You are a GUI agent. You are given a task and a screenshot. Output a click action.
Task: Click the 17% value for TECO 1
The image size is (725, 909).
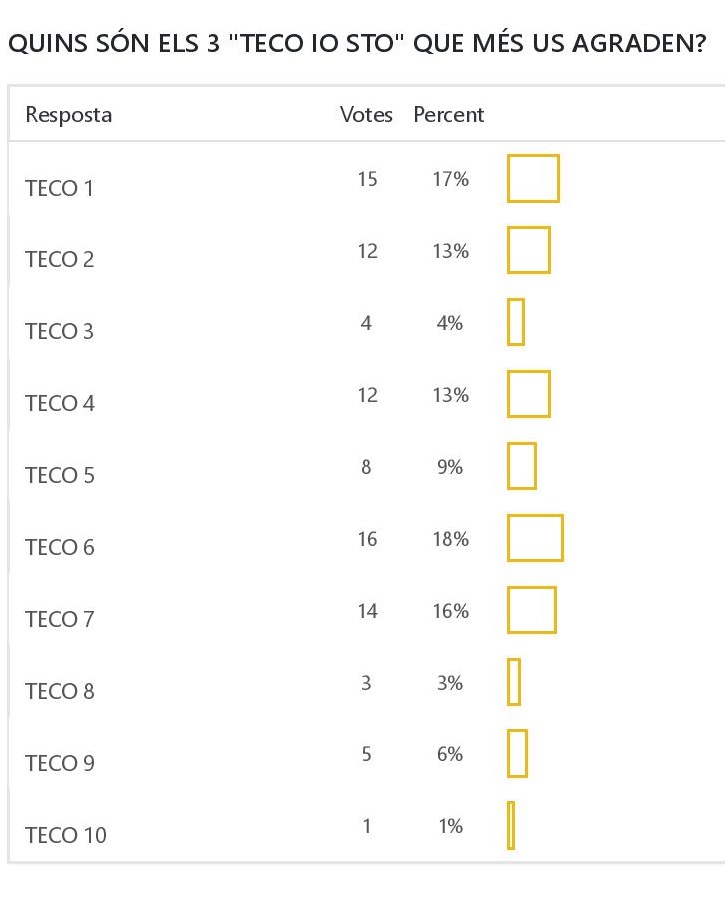pos(450,179)
